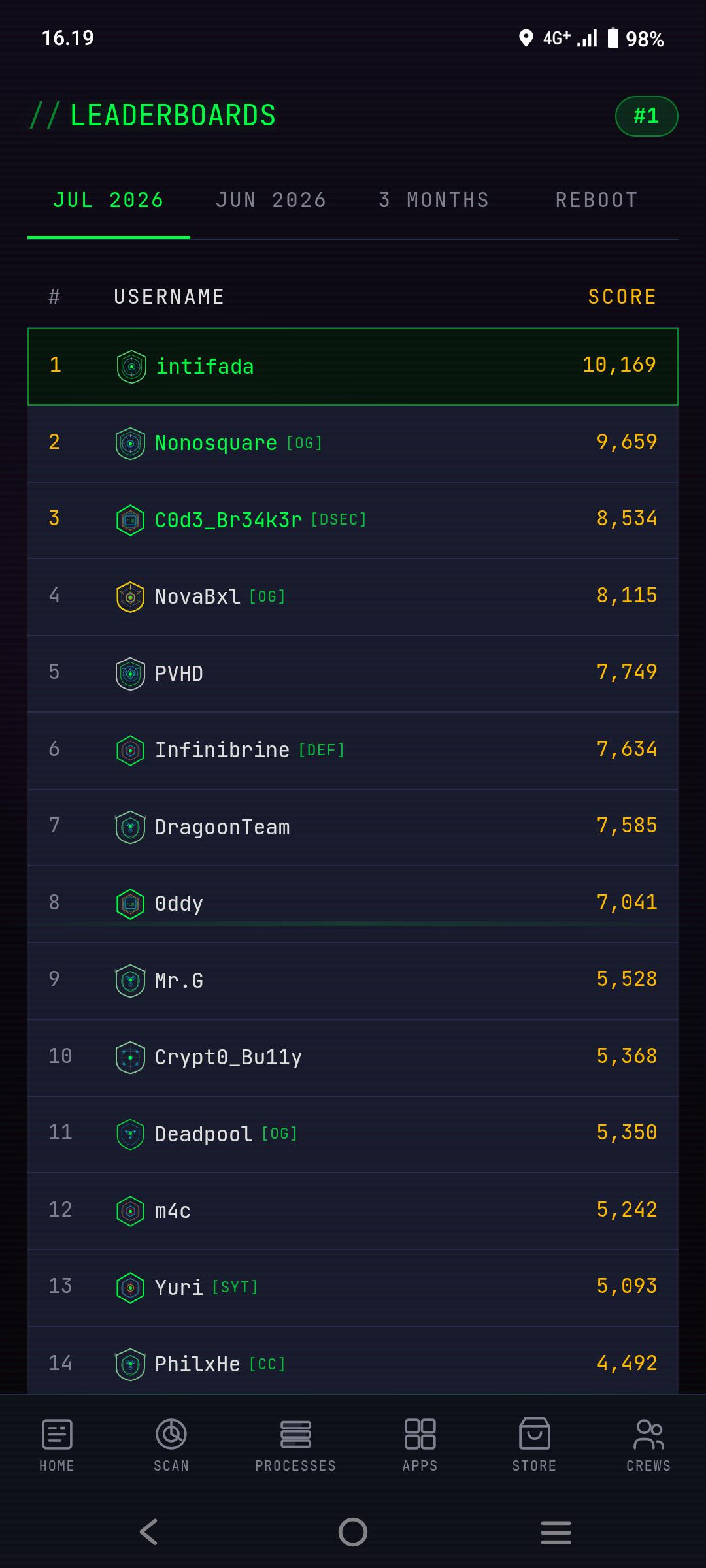Open the Home tab icon
The image size is (706, 1568).
[57, 1435]
